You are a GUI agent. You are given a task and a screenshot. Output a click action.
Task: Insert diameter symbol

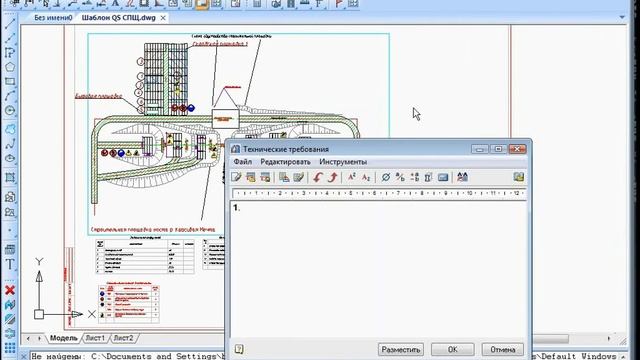[385, 177]
